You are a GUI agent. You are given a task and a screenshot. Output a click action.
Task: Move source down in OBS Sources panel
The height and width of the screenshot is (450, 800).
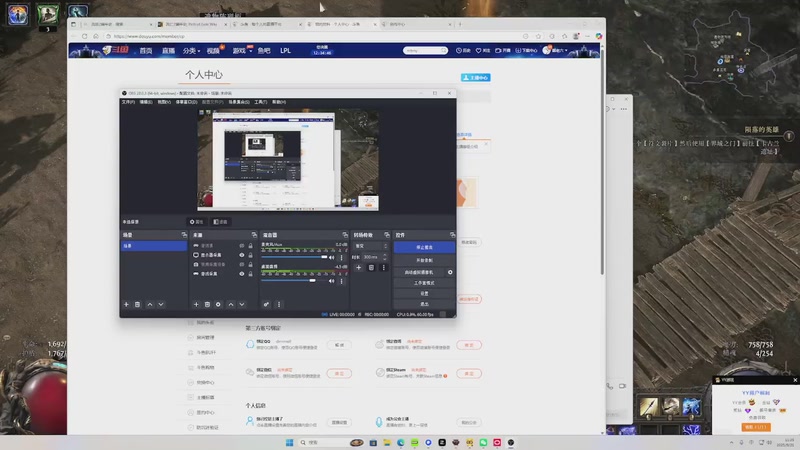click(x=242, y=305)
